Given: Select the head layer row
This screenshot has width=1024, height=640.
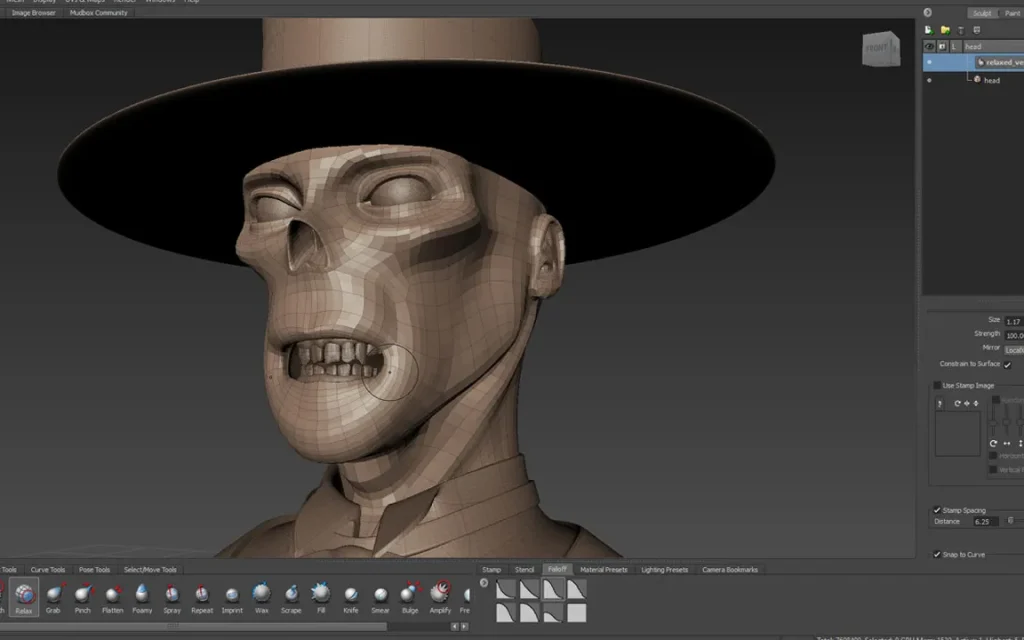Looking at the screenshot, I should click(x=973, y=80).
